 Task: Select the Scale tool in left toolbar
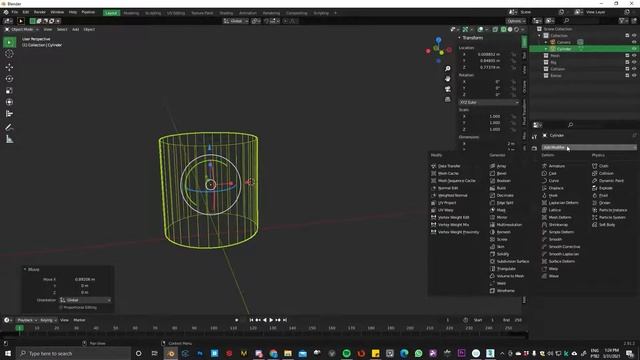pyautogui.click(x=9, y=90)
